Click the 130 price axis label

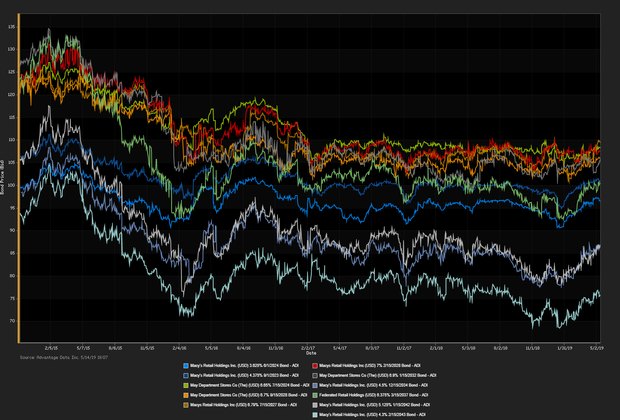[11, 49]
